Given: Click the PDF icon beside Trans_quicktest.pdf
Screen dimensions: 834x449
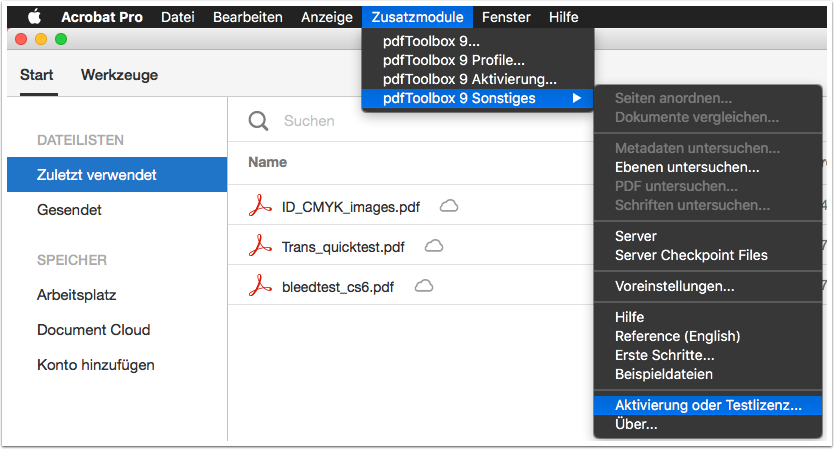Looking at the screenshot, I should [260, 246].
